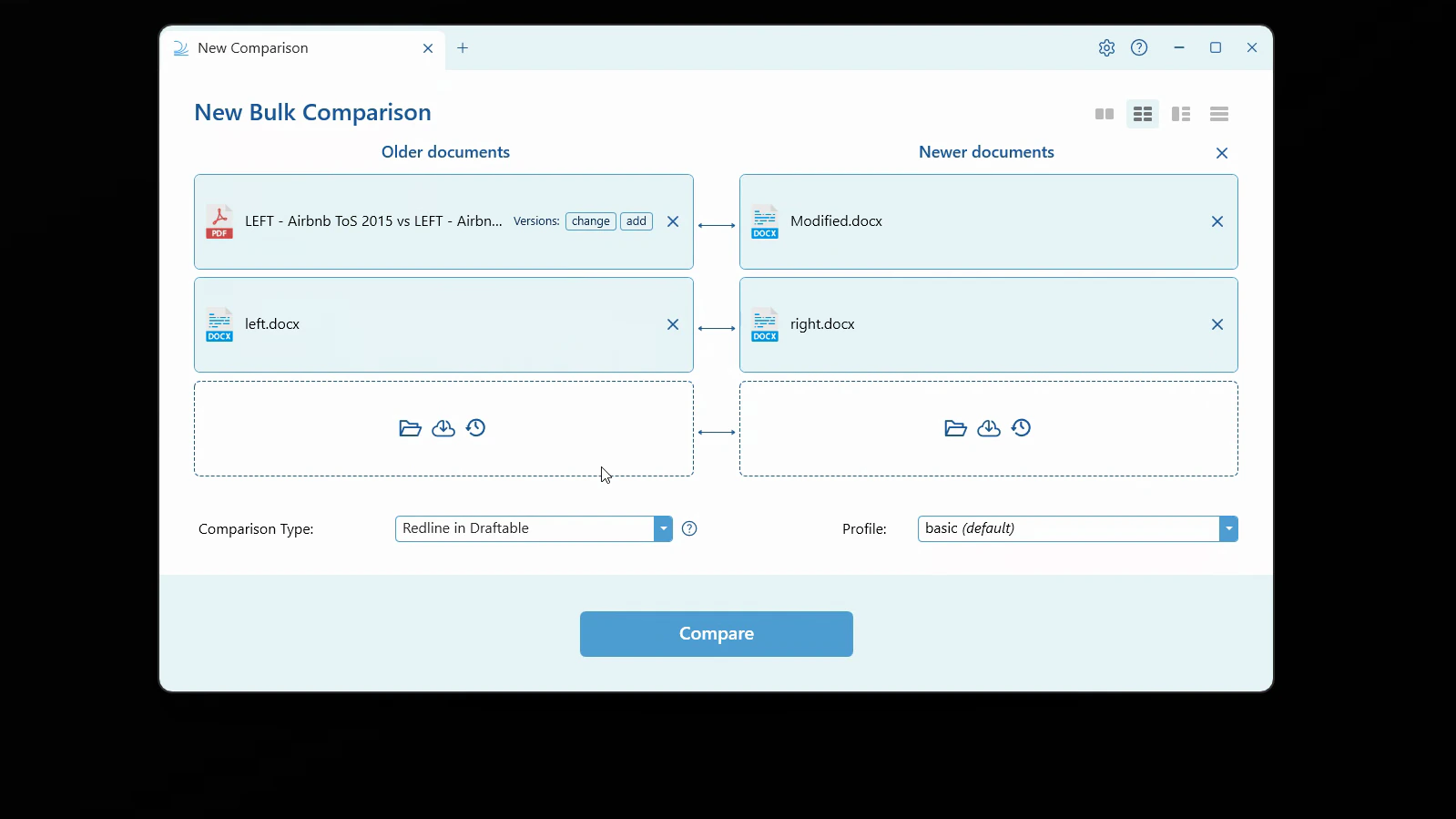
Task: Open the help icon in title bar
Action: click(1139, 48)
